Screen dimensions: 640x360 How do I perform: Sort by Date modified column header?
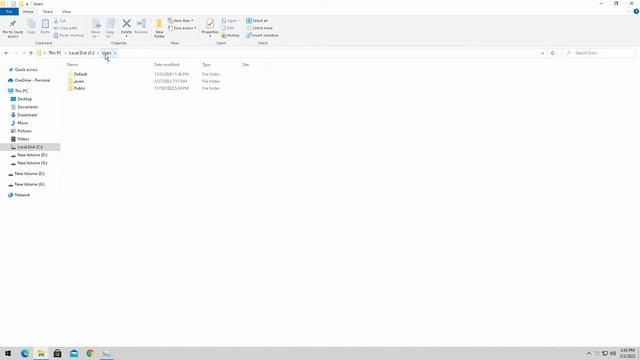point(167,64)
